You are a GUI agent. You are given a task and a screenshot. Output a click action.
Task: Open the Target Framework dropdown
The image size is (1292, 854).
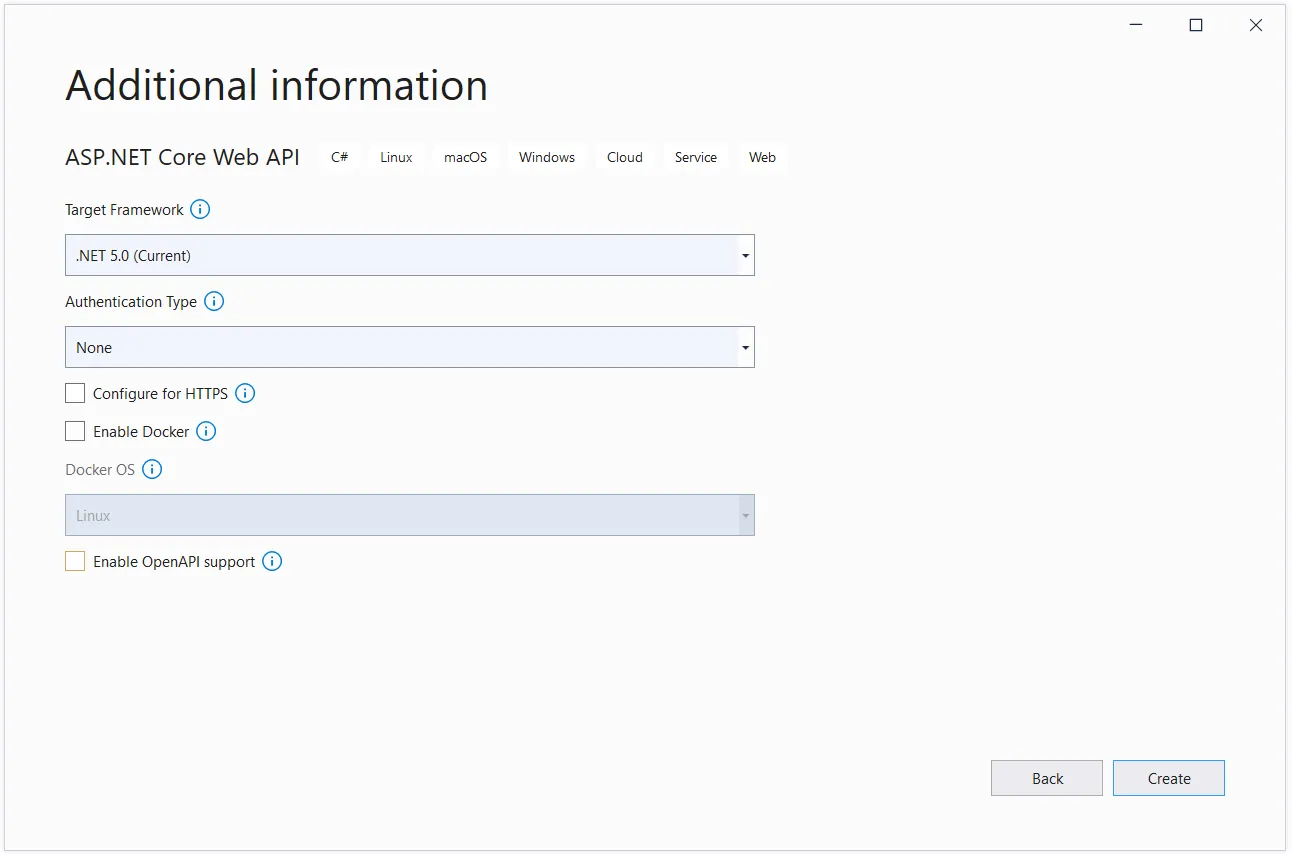click(x=745, y=255)
